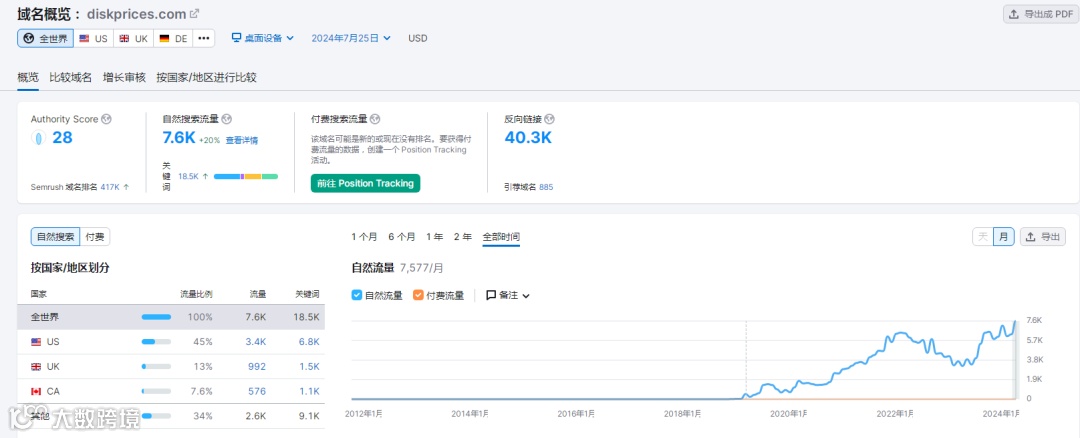Image resolution: width=1080 pixels, height=438 pixels.
Task: Click the 全世界 traffic share bar
Action: coord(156,317)
